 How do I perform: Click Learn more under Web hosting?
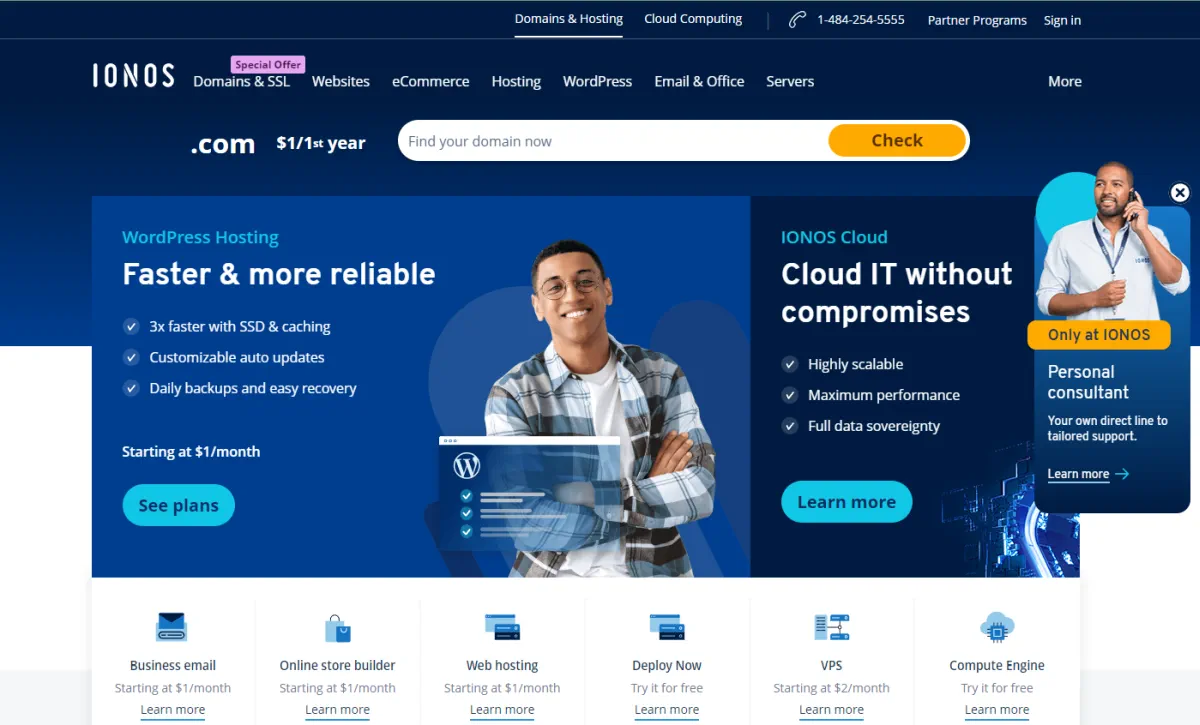click(x=502, y=710)
